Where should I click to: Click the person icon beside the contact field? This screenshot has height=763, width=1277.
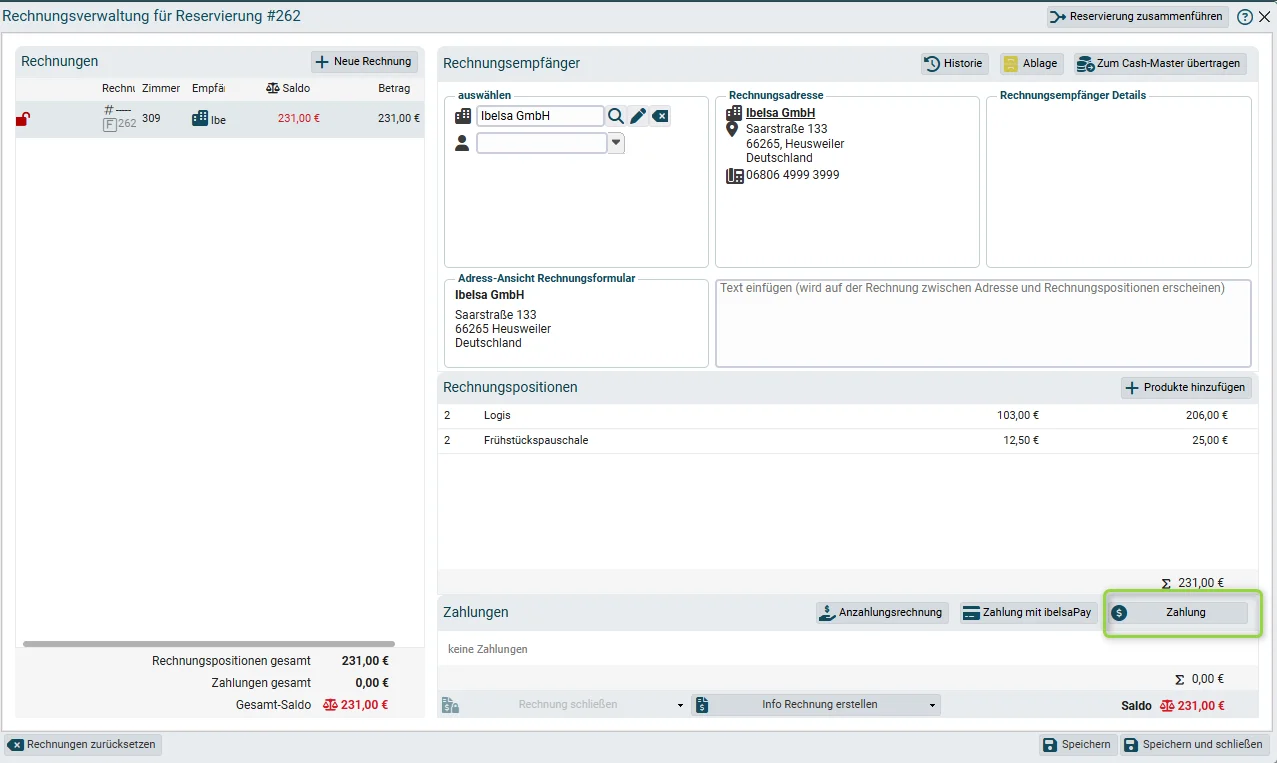coord(462,144)
